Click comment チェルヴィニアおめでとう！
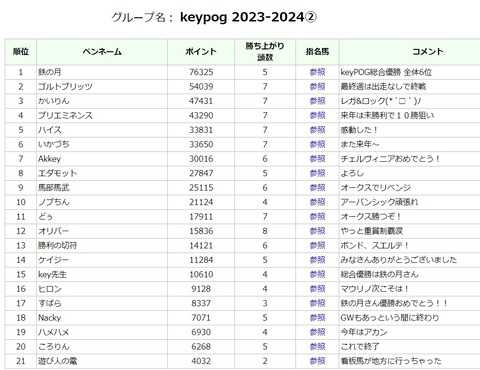Screen dimensions: 480x370 (390, 159)
